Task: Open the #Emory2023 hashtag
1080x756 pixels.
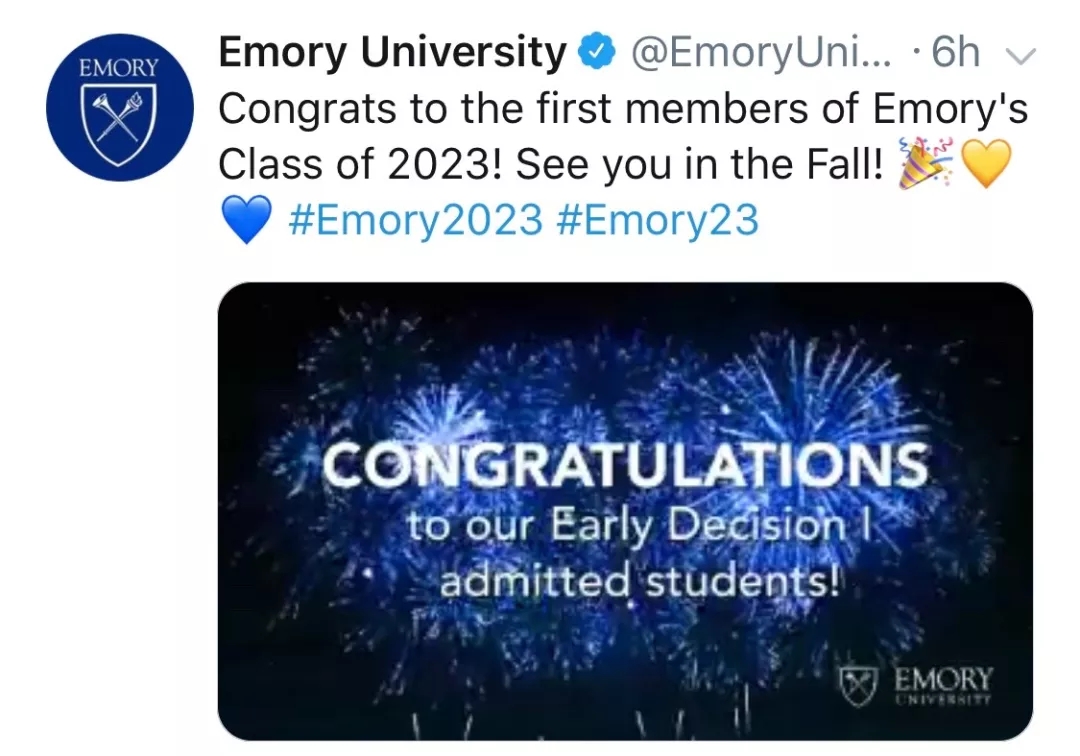Action: pyautogui.click(x=414, y=221)
